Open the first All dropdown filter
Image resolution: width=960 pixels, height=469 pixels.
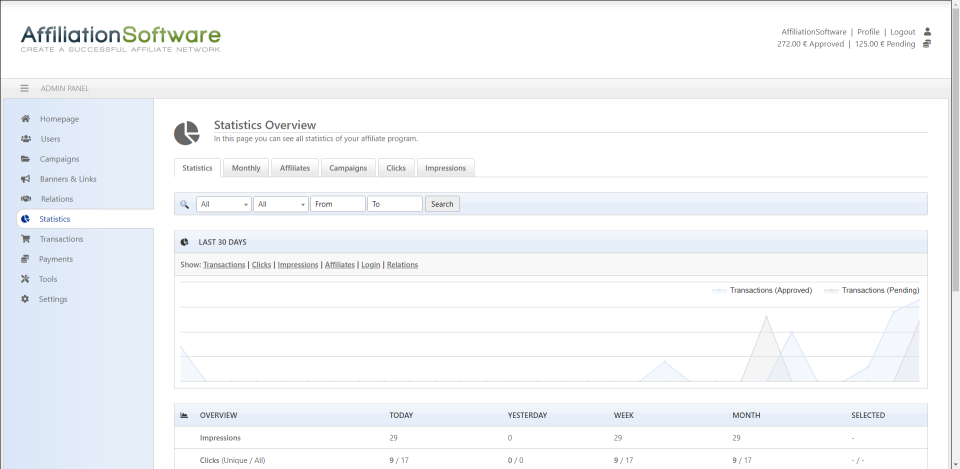(x=223, y=204)
